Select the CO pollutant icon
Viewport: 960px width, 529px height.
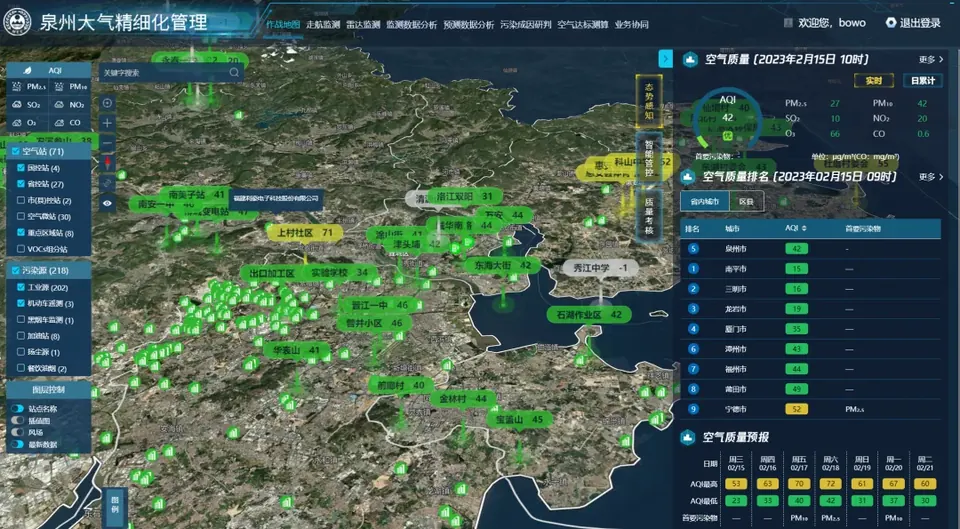pyautogui.click(x=59, y=122)
